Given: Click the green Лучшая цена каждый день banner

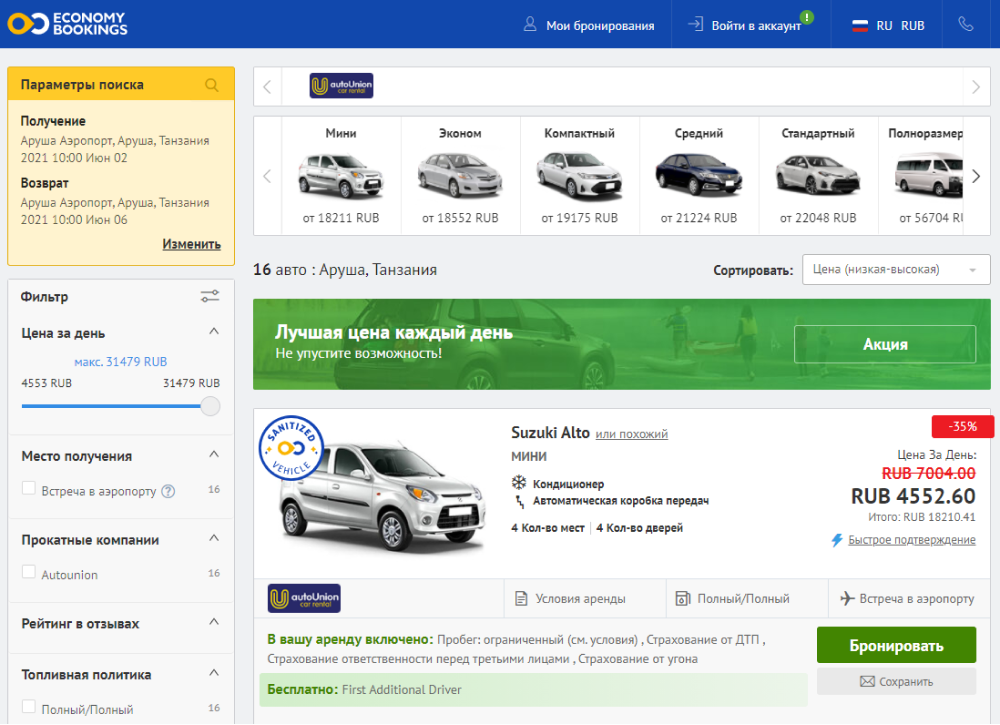Looking at the screenshot, I should (x=622, y=344).
